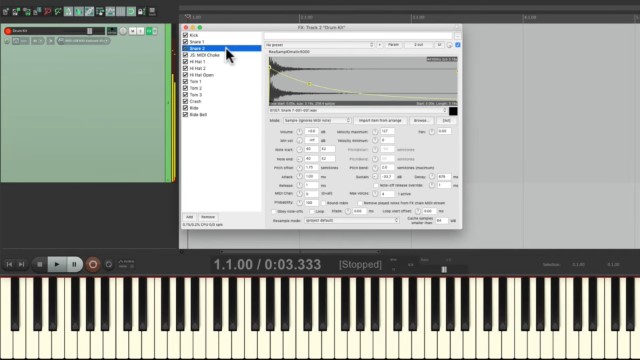Select Ride in the FX list
Screen dimensions: 640x360
click(194, 108)
